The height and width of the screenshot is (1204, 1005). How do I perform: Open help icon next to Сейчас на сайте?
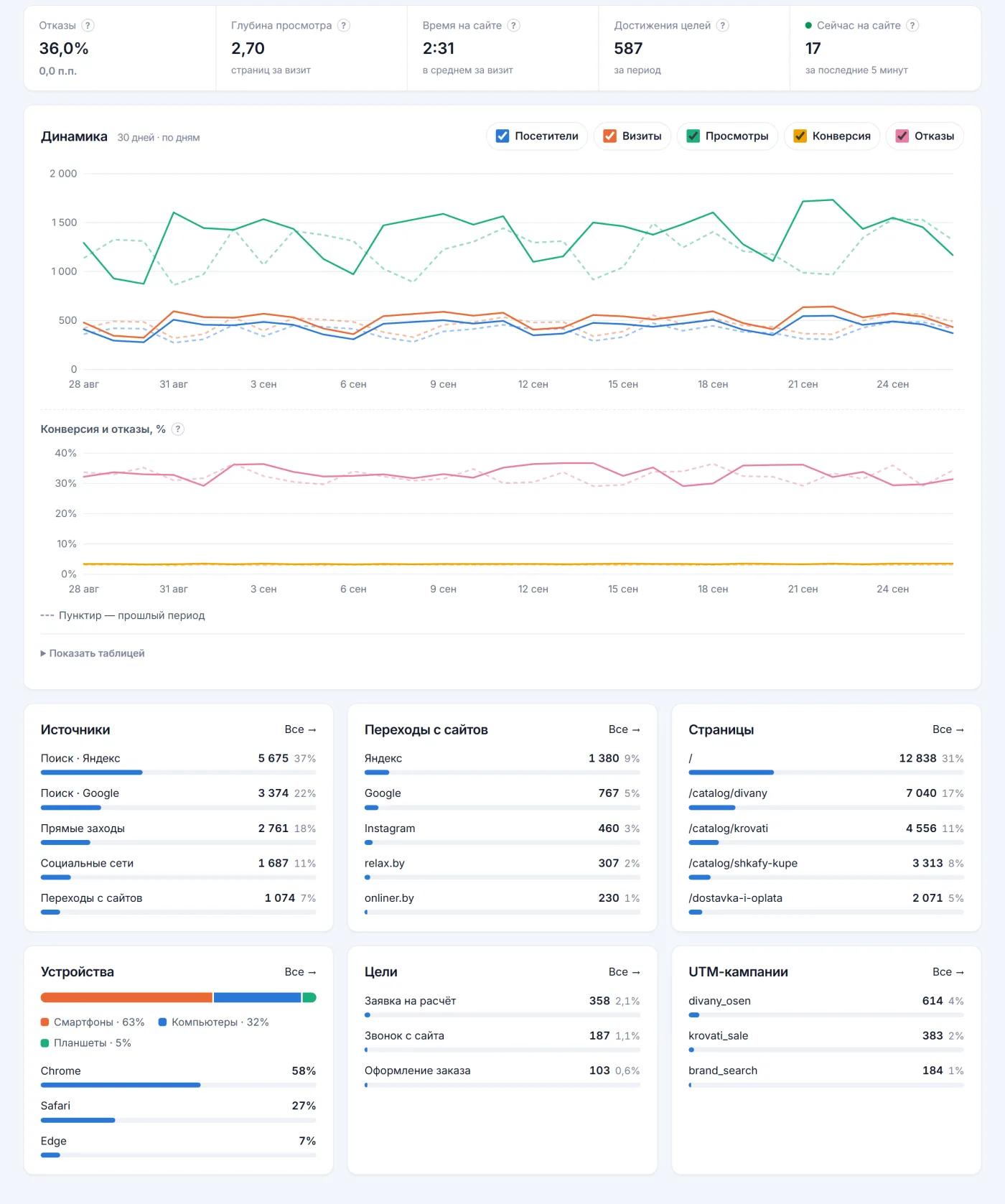(912, 26)
